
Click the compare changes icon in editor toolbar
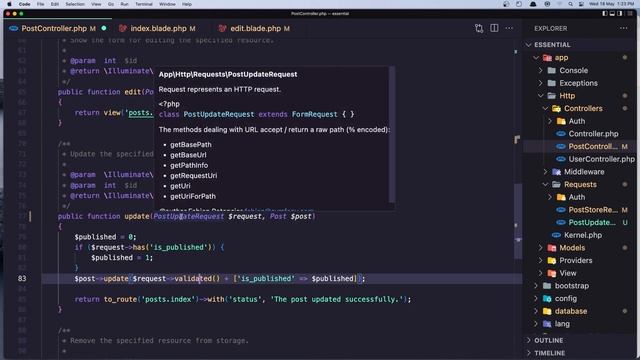coord(479,28)
